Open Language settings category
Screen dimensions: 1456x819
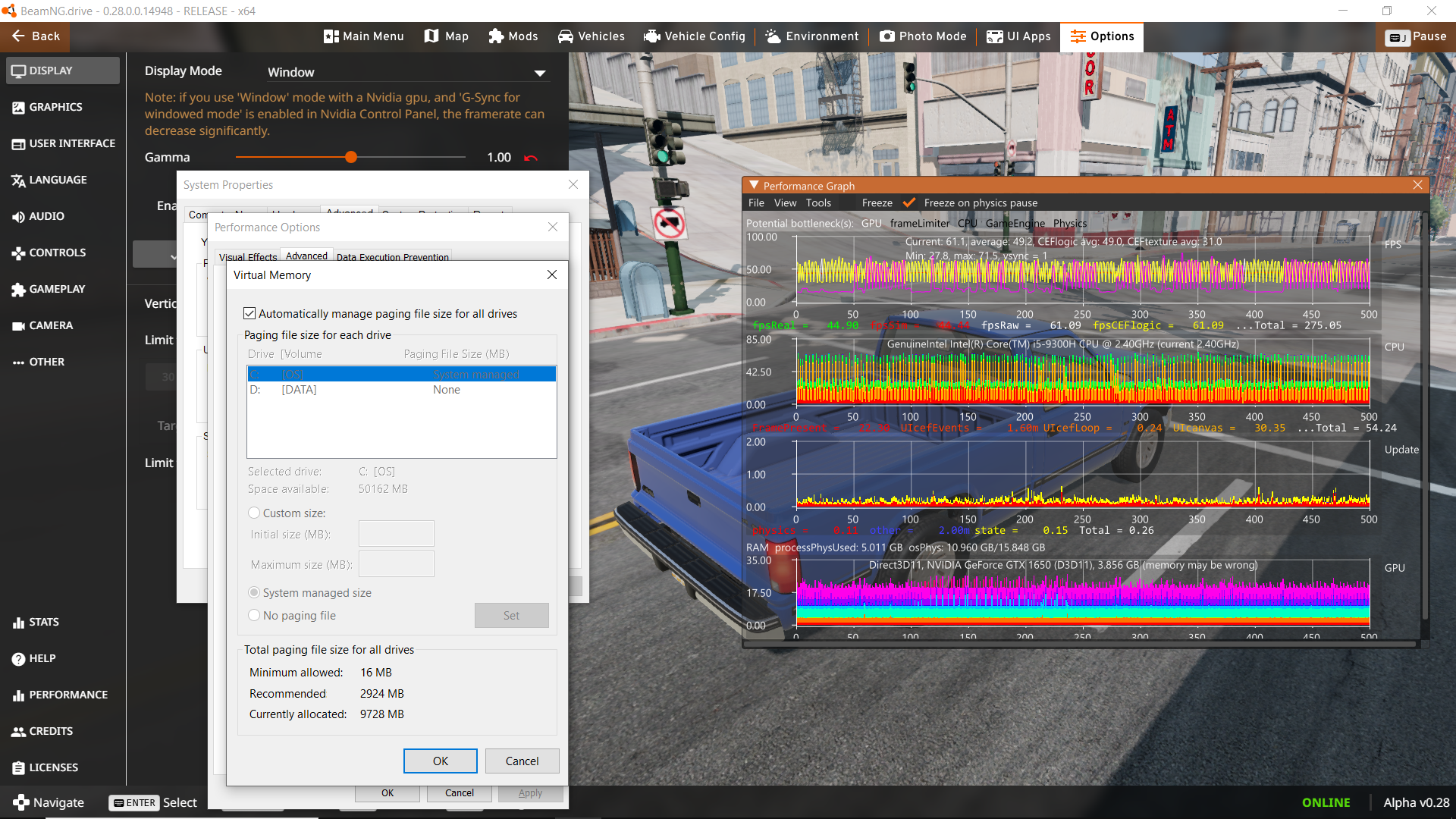(x=63, y=180)
